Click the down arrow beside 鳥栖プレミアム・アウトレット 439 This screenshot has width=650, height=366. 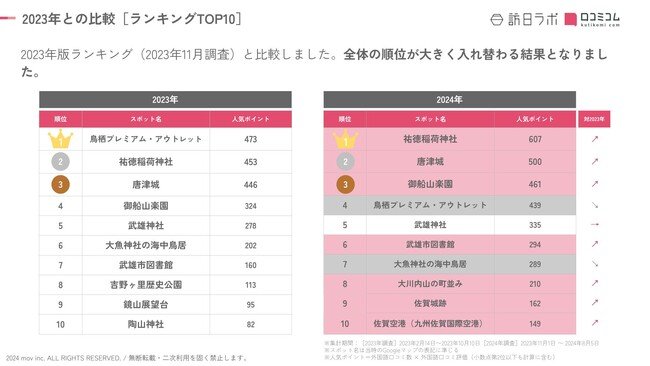[x=595, y=205]
